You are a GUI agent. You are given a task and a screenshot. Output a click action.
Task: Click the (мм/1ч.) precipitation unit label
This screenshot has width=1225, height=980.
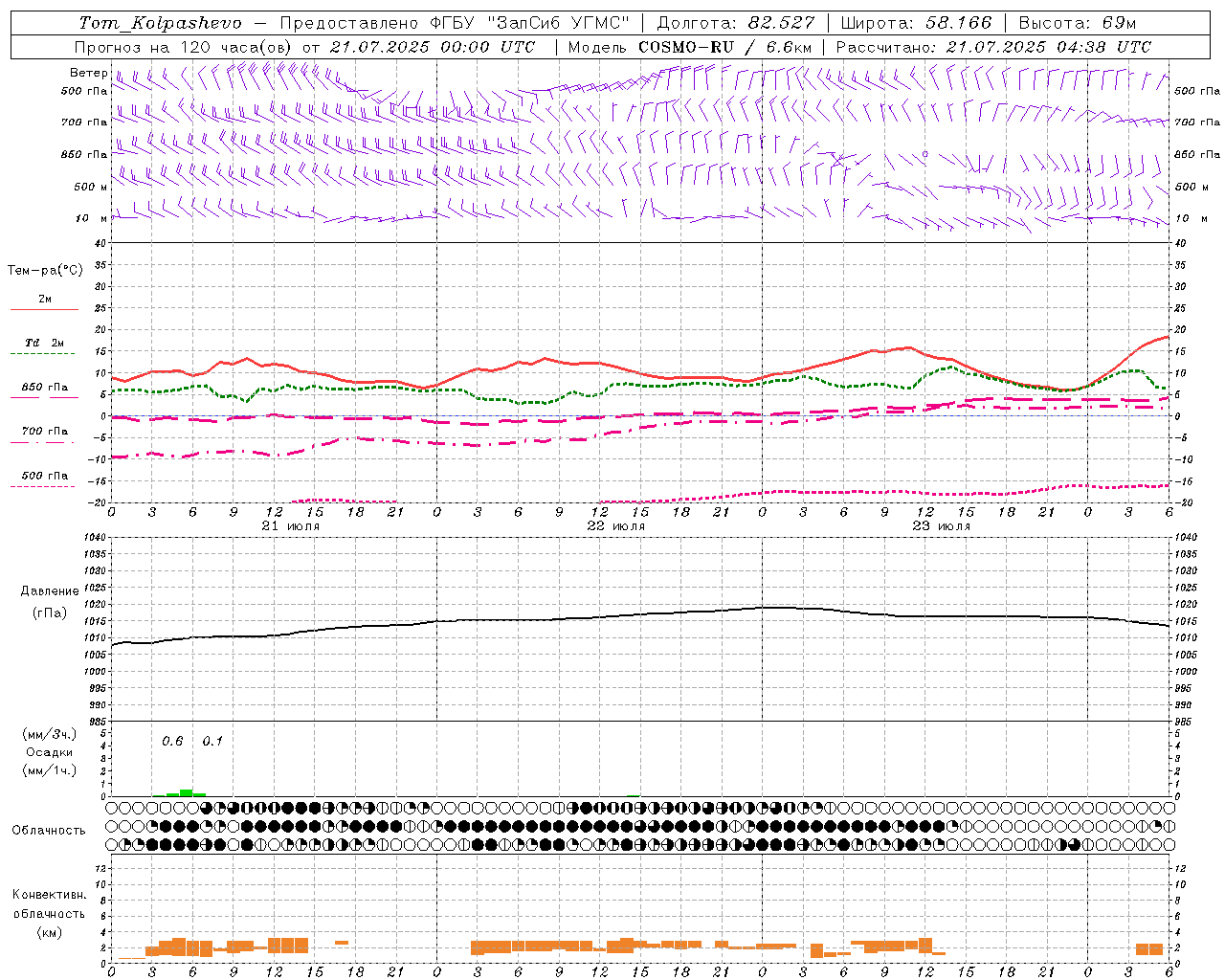coord(49,770)
